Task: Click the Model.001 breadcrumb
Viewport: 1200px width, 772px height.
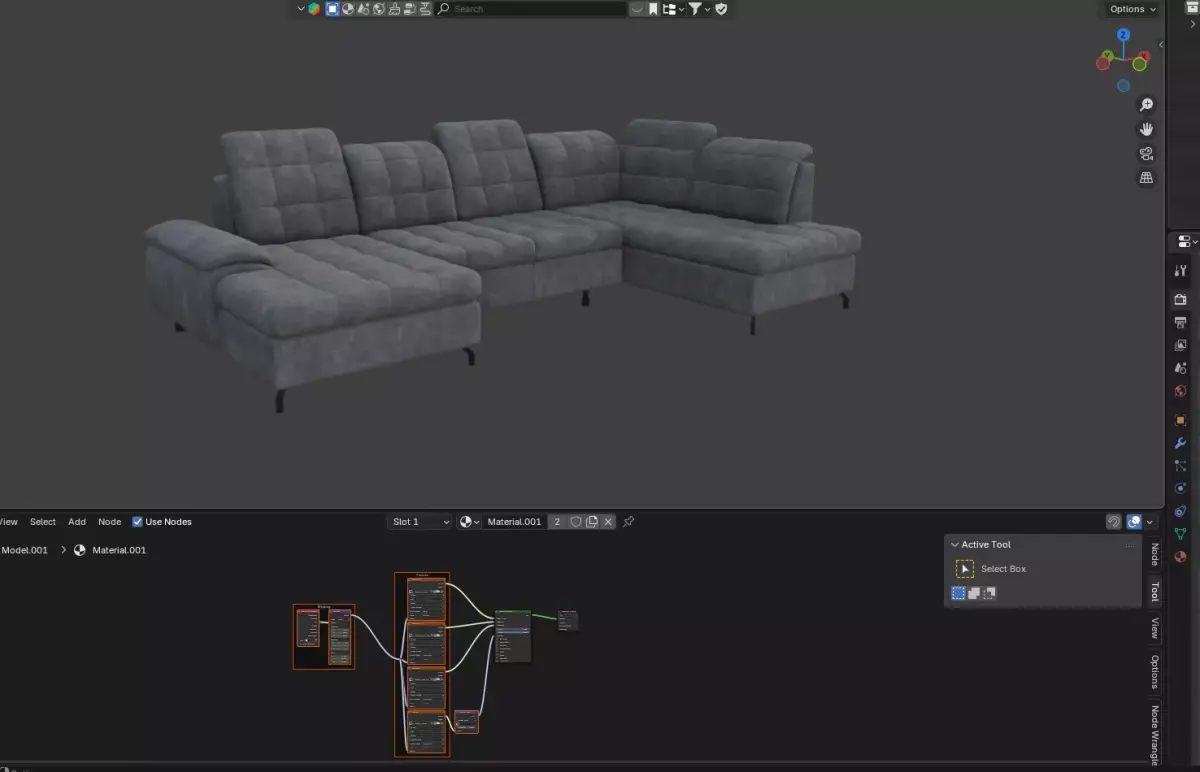Action: (24, 550)
